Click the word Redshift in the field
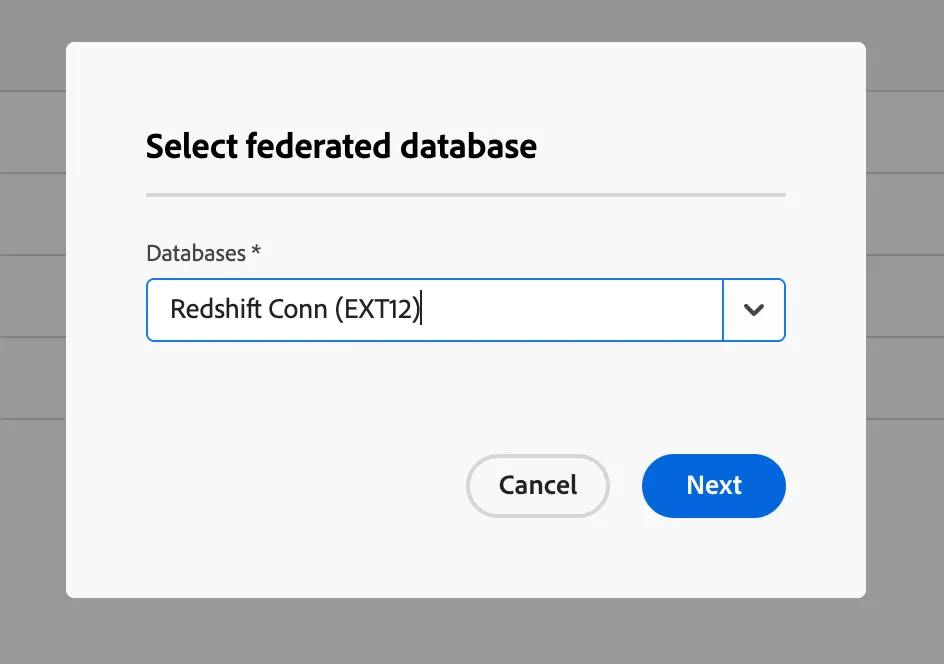The image size is (944, 664). point(216,309)
